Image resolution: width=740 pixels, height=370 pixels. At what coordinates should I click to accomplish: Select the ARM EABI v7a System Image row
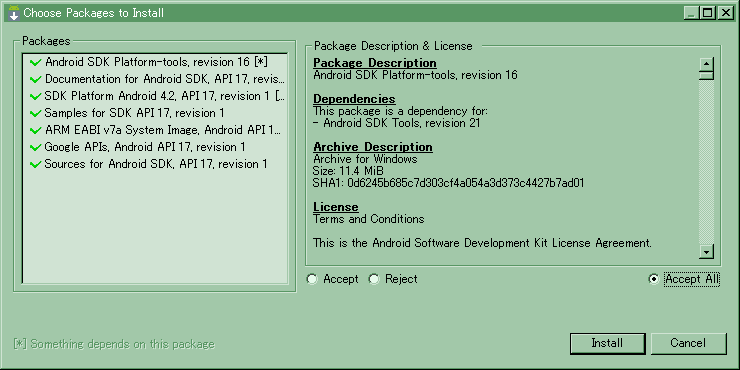point(155,130)
